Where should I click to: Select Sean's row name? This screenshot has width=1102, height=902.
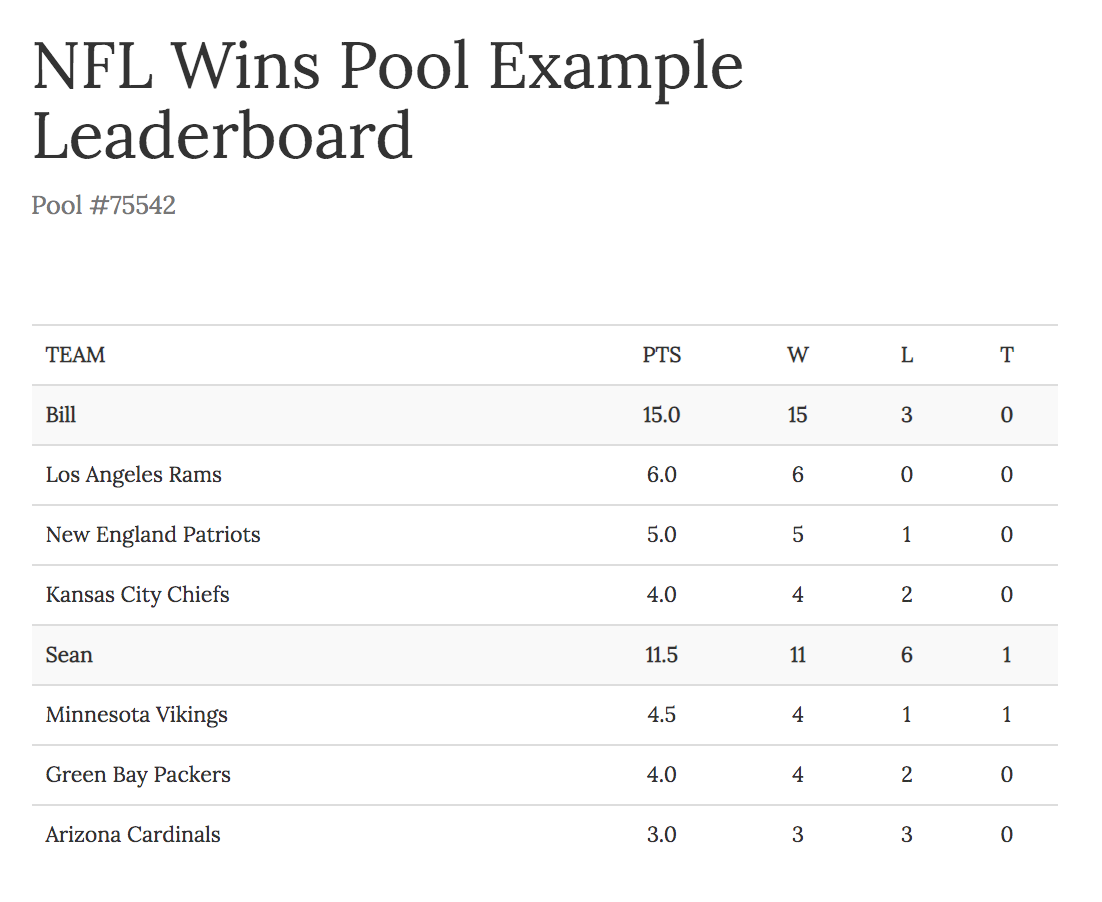click(x=69, y=655)
